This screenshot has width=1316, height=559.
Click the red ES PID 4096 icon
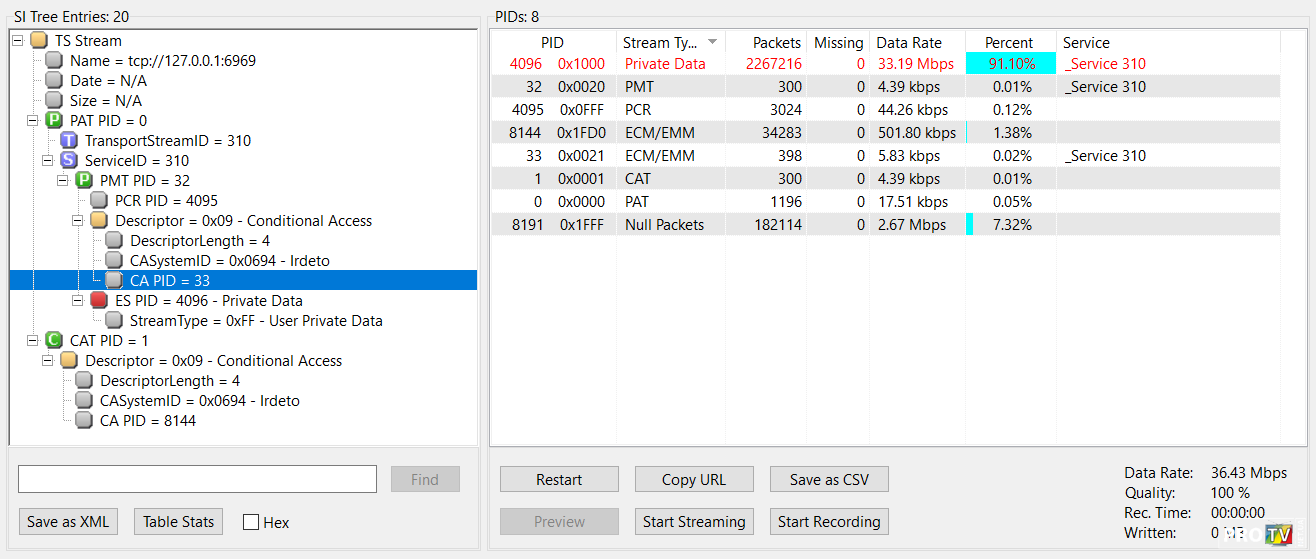click(x=99, y=301)
